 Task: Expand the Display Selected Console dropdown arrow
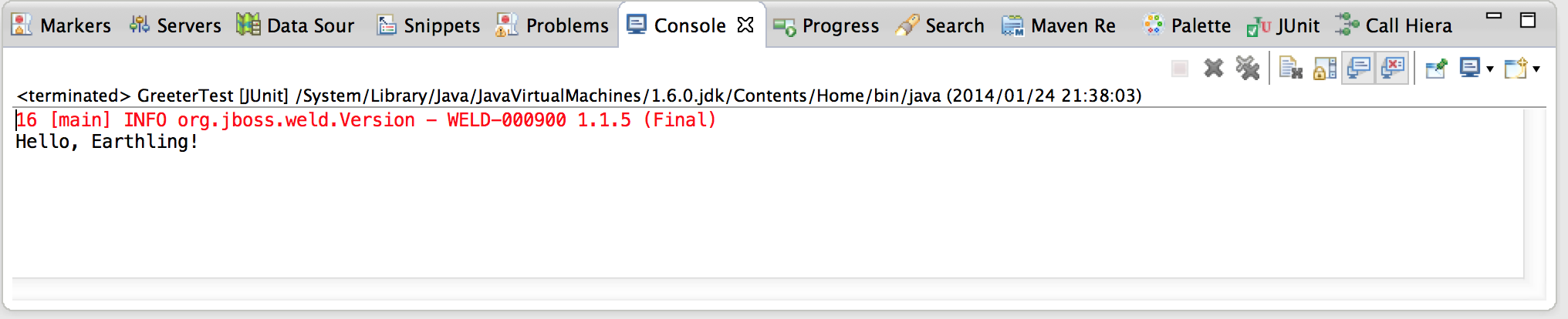click(x=1489, y=69)
